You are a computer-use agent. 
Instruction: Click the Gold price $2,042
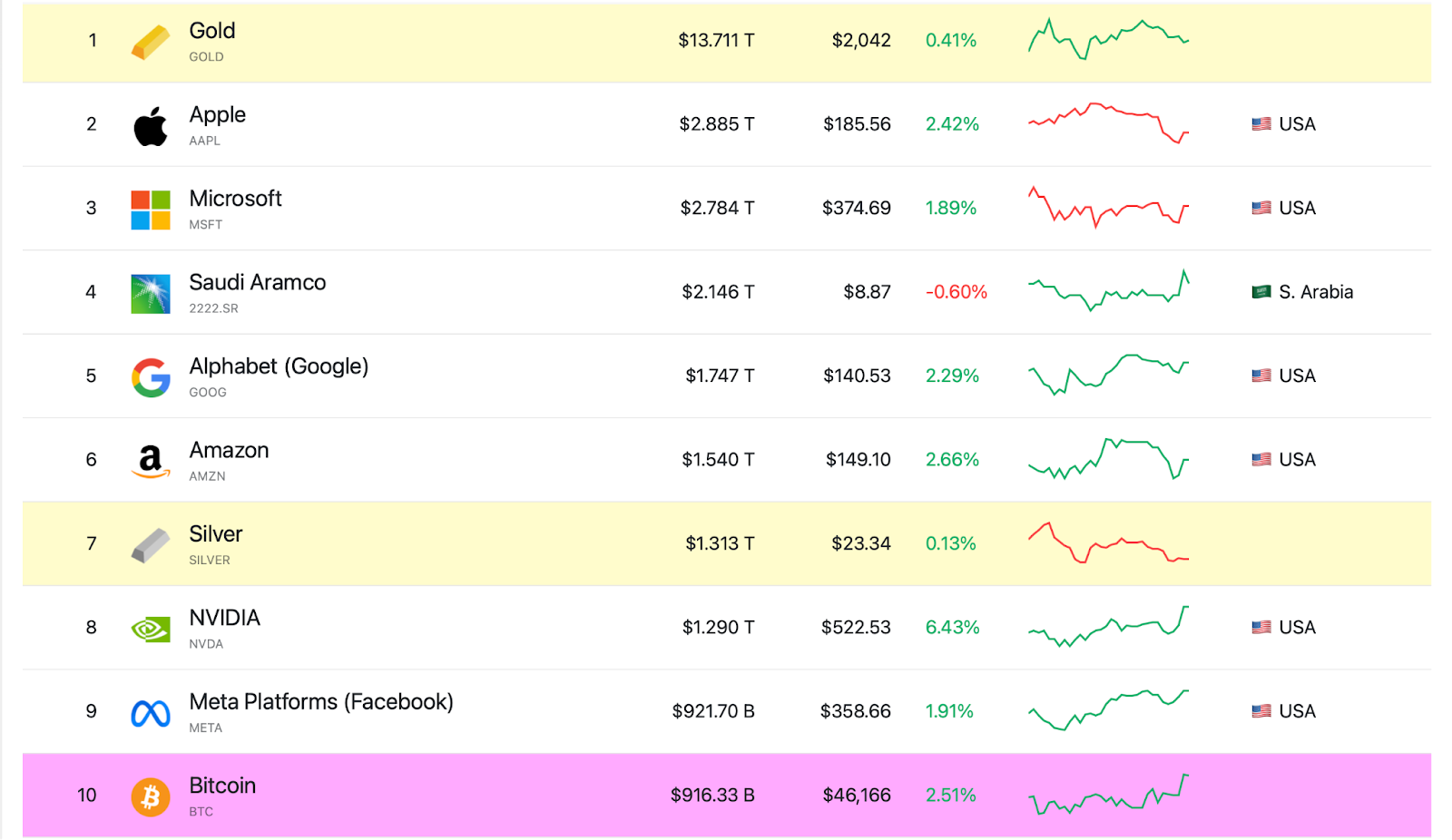pos(861,41)
